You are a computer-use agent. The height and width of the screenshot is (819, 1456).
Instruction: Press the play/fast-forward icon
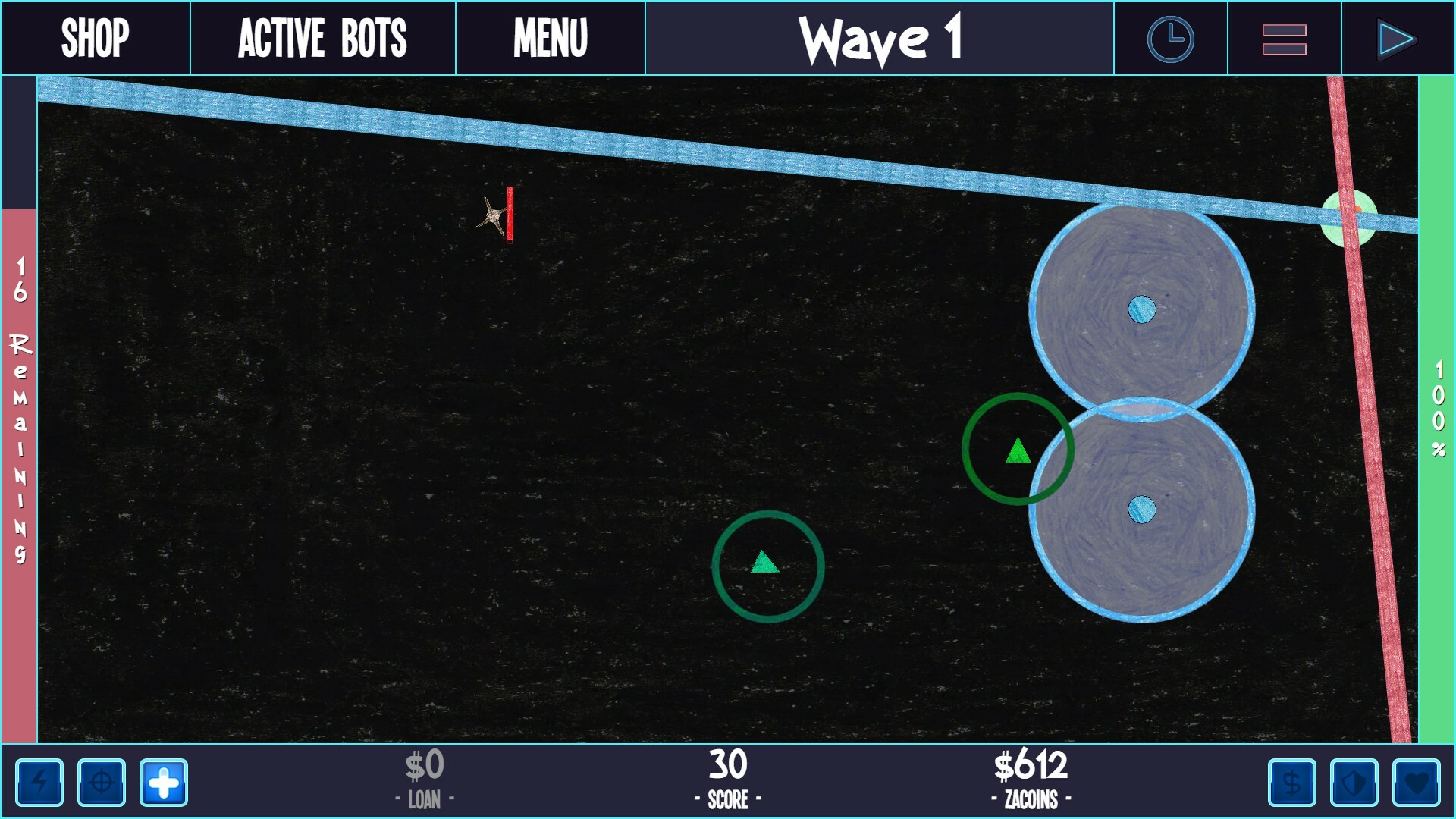coord(1397,38)
